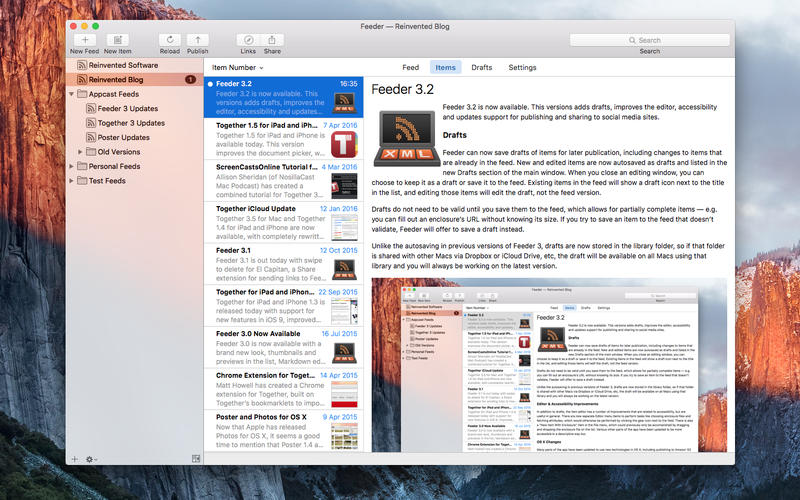The width and height of the screenshot is (800, 500).
Task: Expand the Test Feeds folder
Action: [x=71, y=181]
